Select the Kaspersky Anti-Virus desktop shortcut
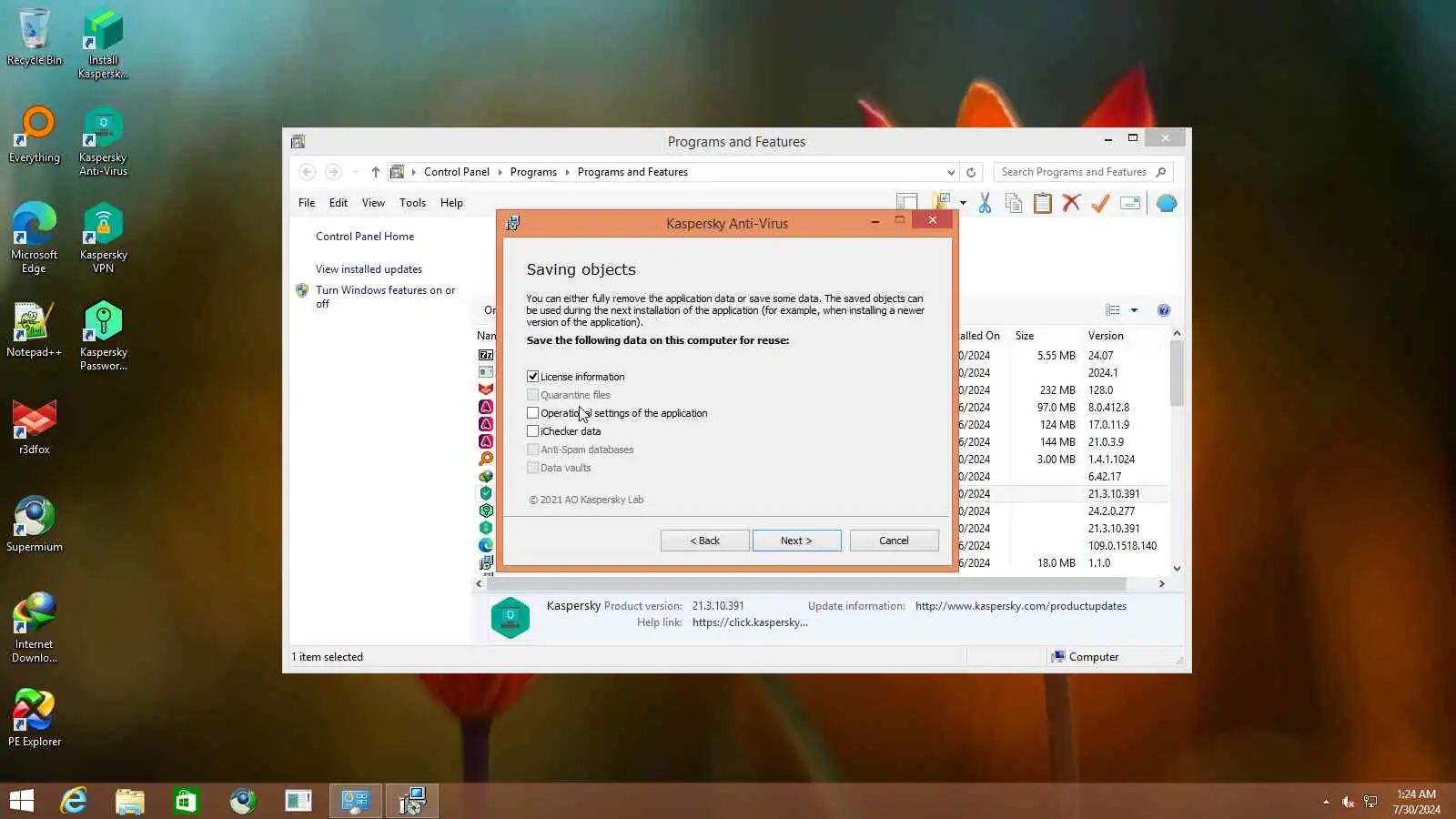The height and width of the screenshot is (819, 1456). [103, 141]
